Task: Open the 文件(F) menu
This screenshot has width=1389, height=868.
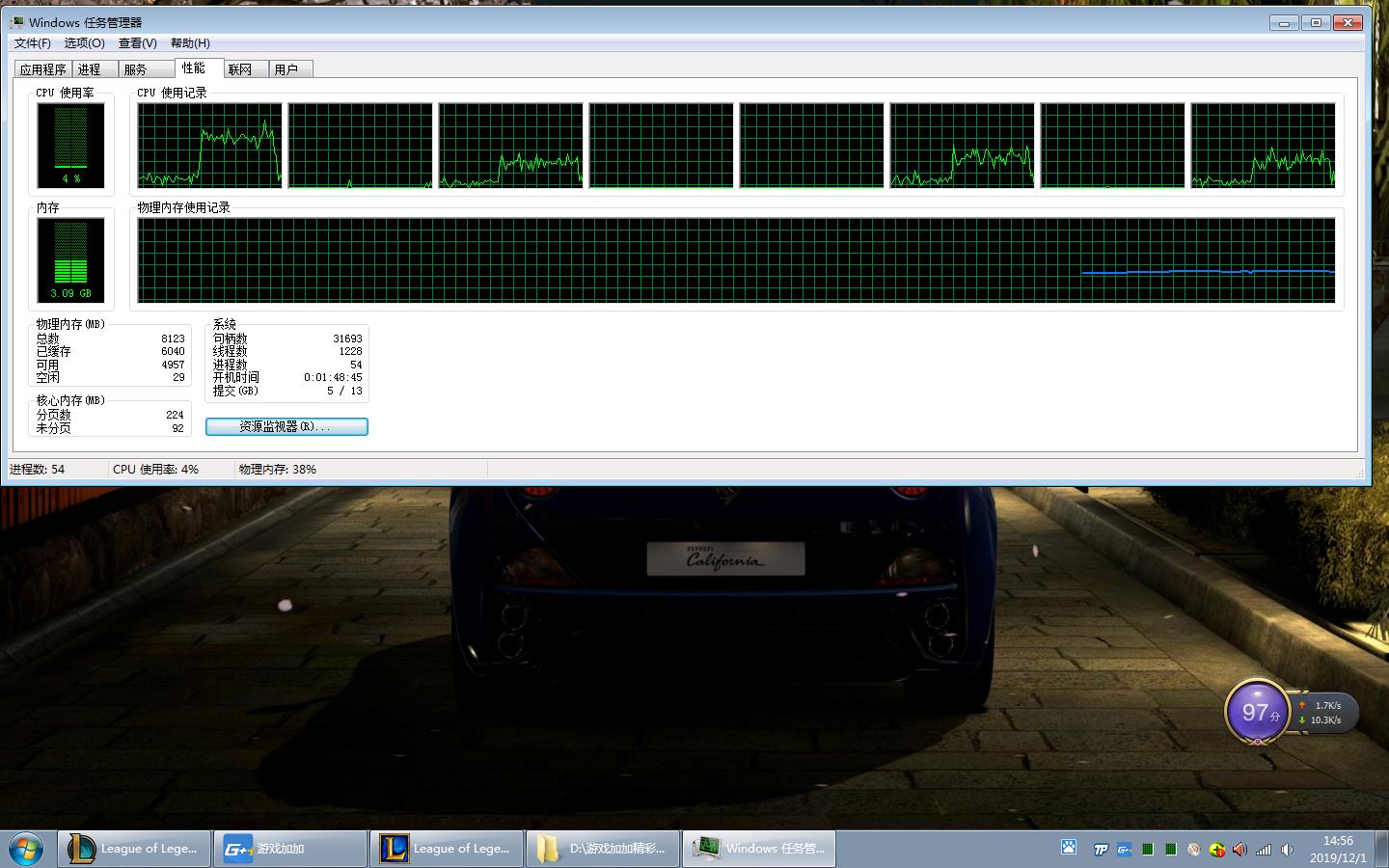Action: pyautogui.click(x=32, y=43)
